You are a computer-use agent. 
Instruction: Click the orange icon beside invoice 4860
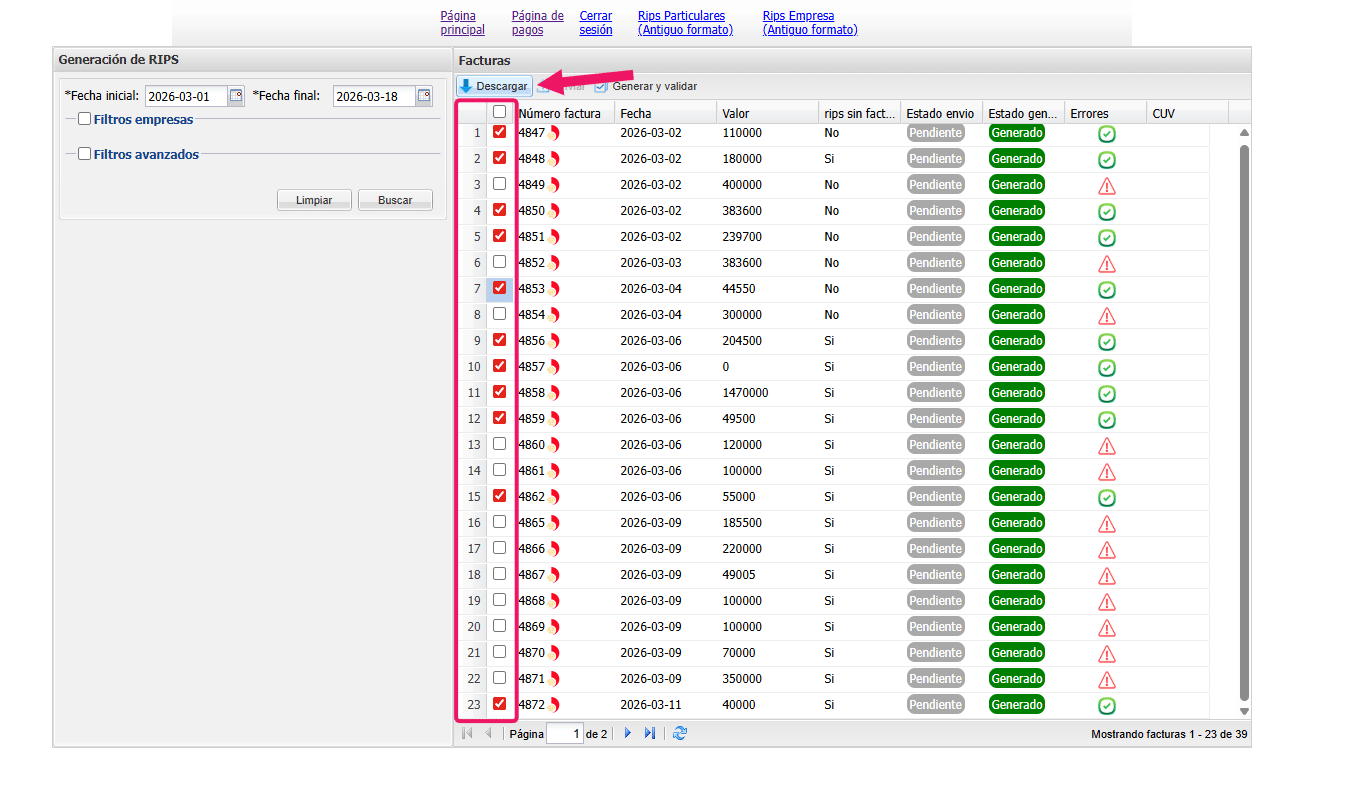coord(554,445)
